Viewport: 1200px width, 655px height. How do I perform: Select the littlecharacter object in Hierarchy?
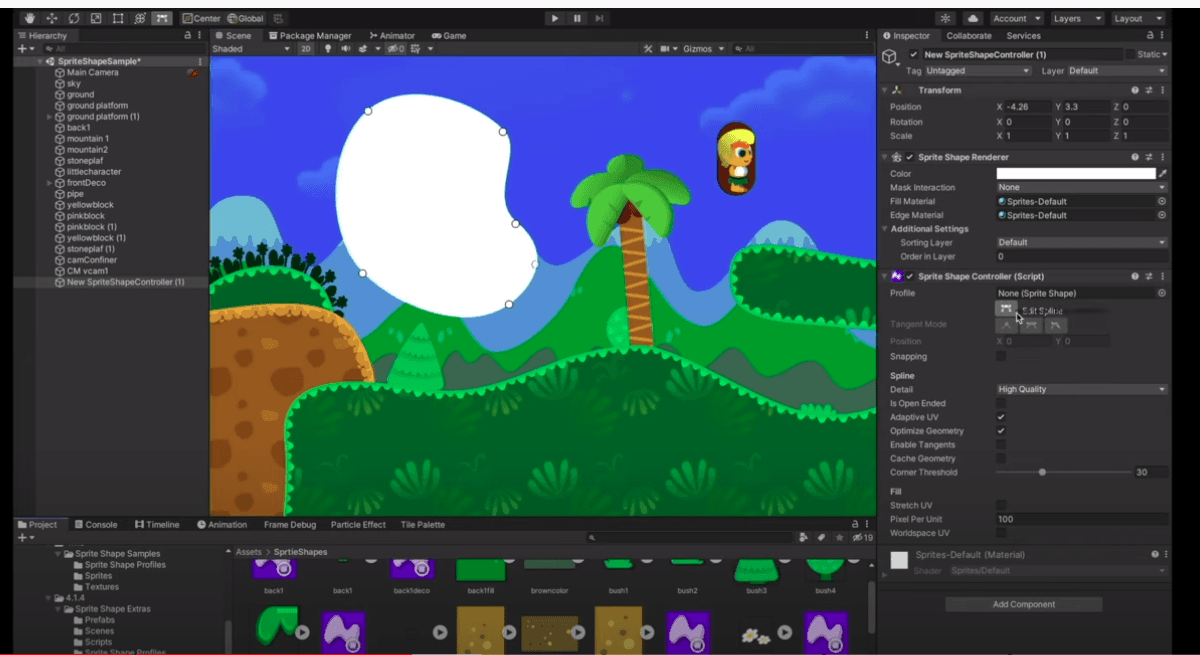click(x=94, y=172)
